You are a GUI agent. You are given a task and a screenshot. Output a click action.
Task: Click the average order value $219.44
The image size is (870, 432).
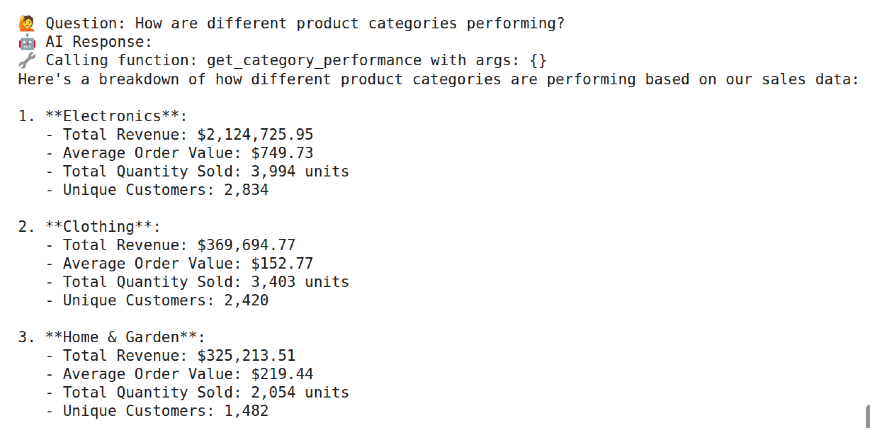point(282,374)
